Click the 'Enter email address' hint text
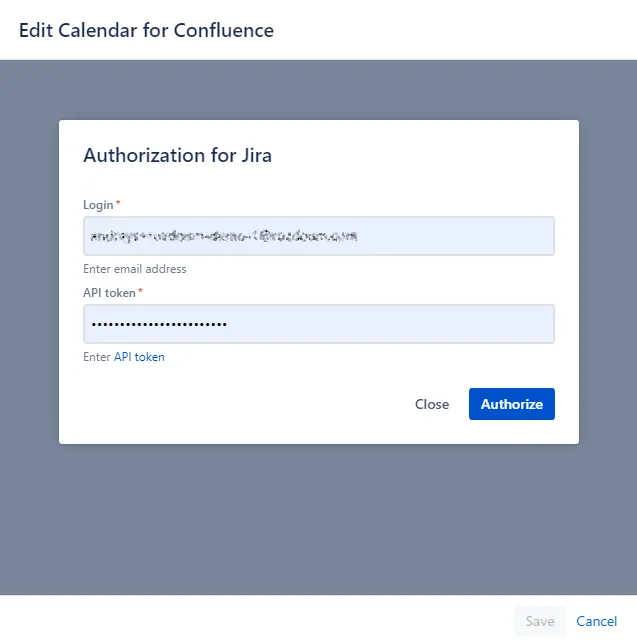This screenshot has height=644, width=637. tap(135, 269)
